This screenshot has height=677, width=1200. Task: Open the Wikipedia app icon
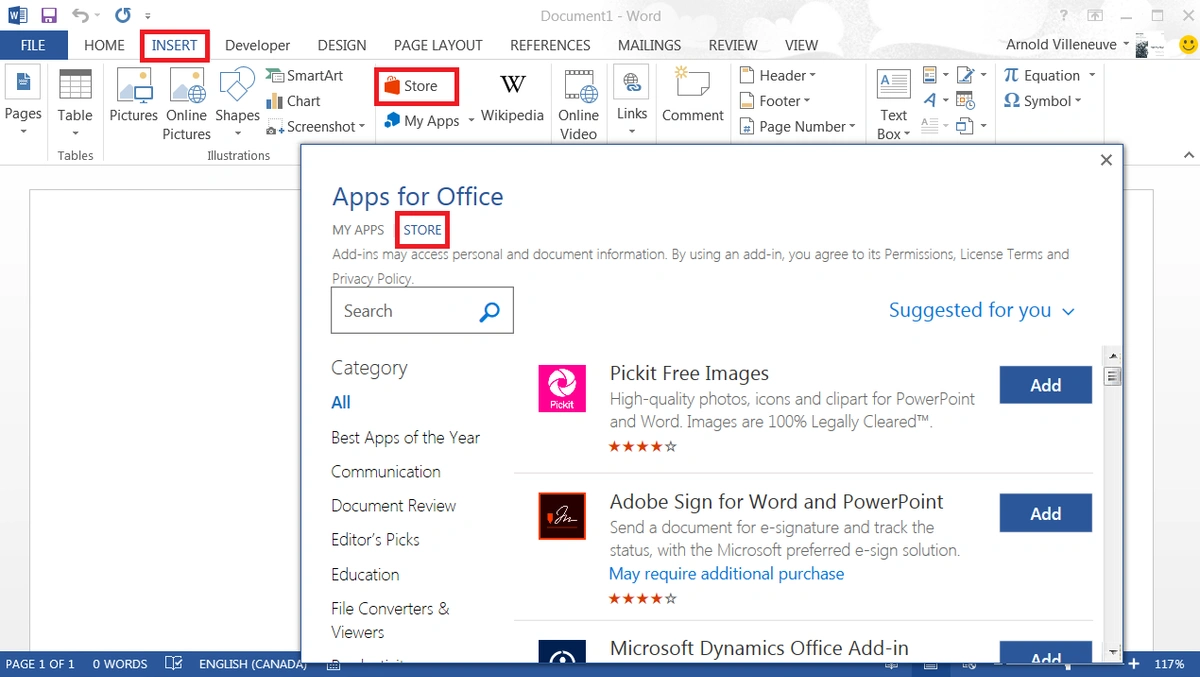[512, 96]
